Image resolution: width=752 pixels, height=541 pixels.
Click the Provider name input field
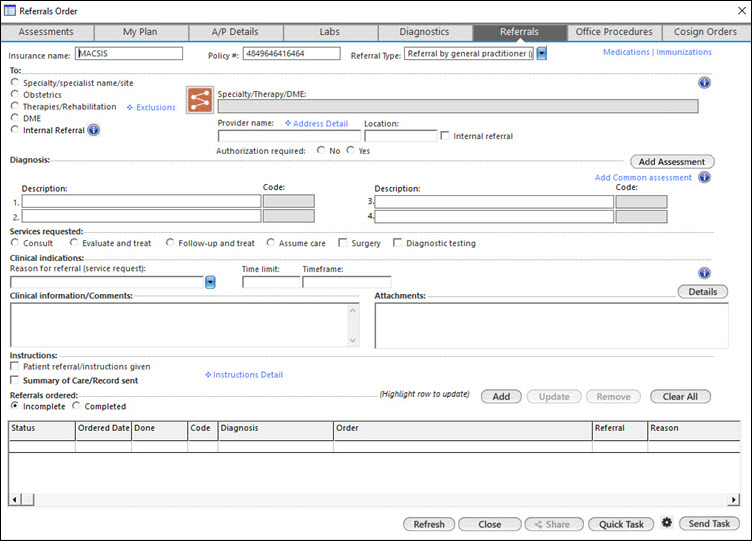[x=289, y=136]
